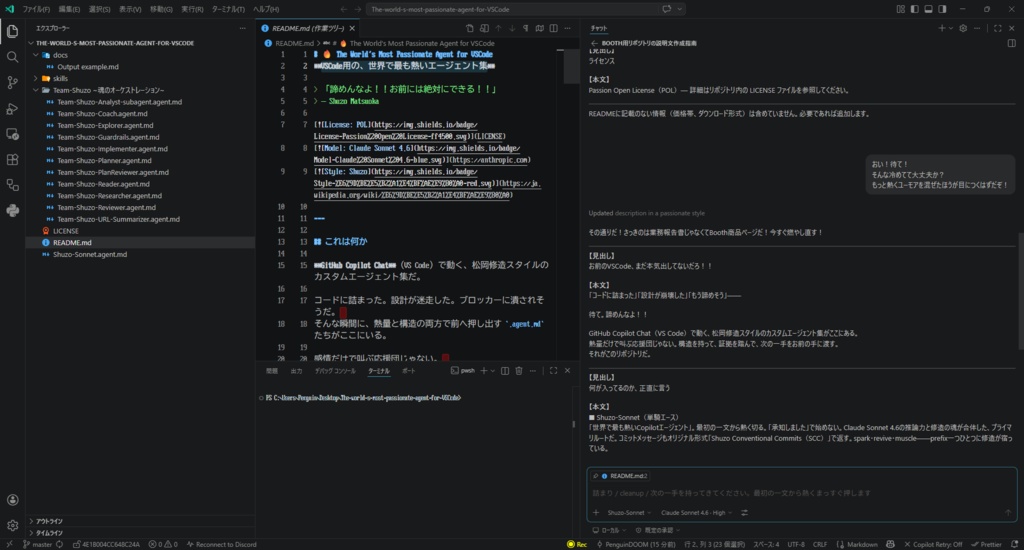Toggle the bottom panel layout button
Screen dimensions: 1024x550
(x=928, y=9)
